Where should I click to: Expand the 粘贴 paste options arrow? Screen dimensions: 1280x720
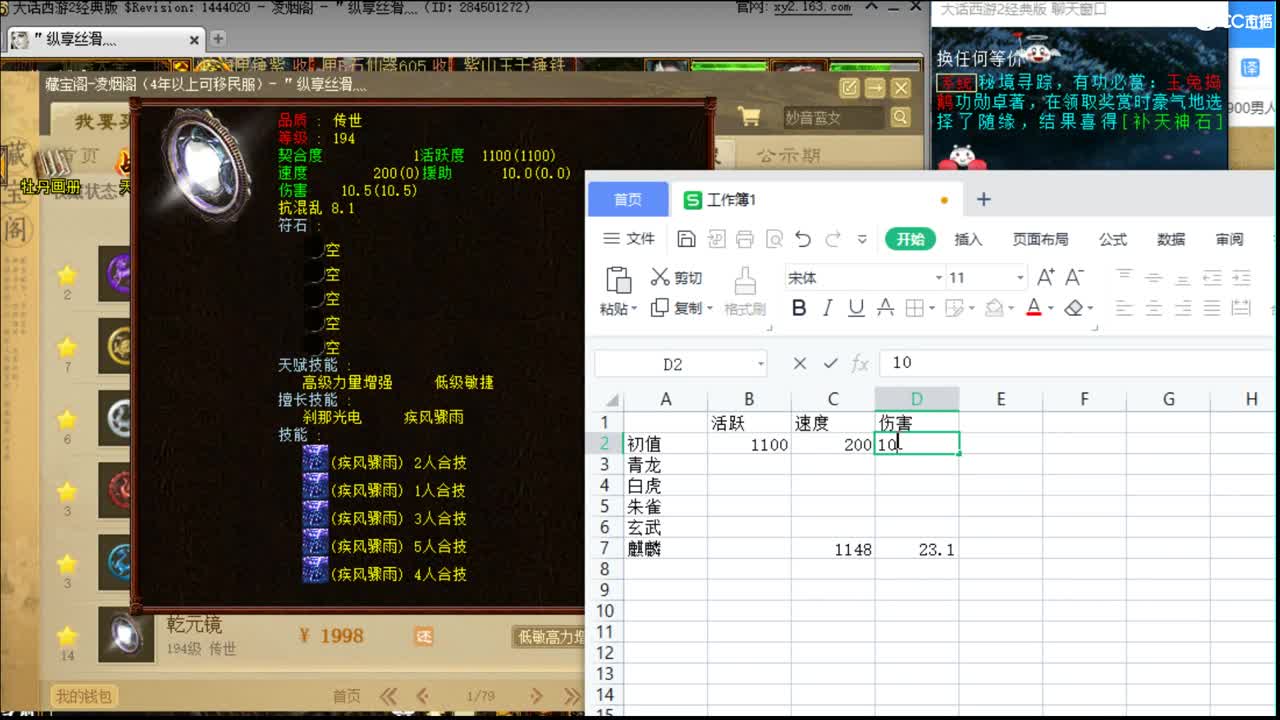[633, 309]
